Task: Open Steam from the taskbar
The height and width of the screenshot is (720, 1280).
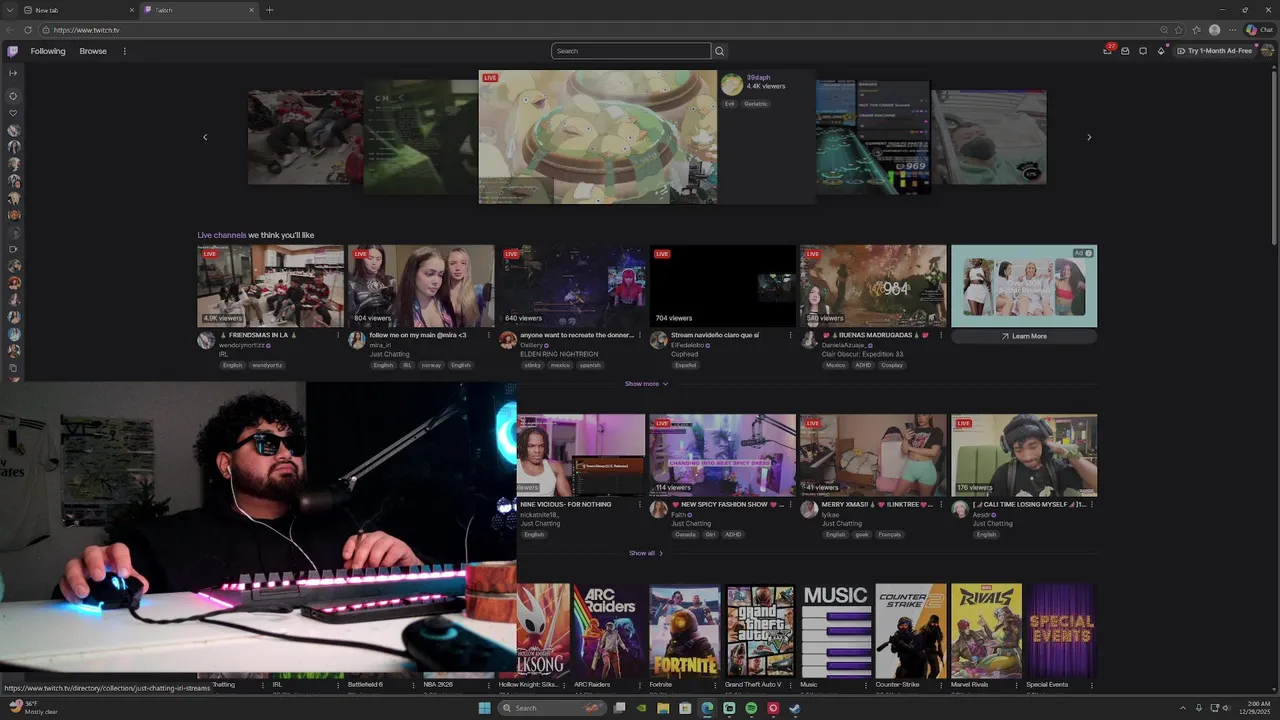Action: pos(795,708)
